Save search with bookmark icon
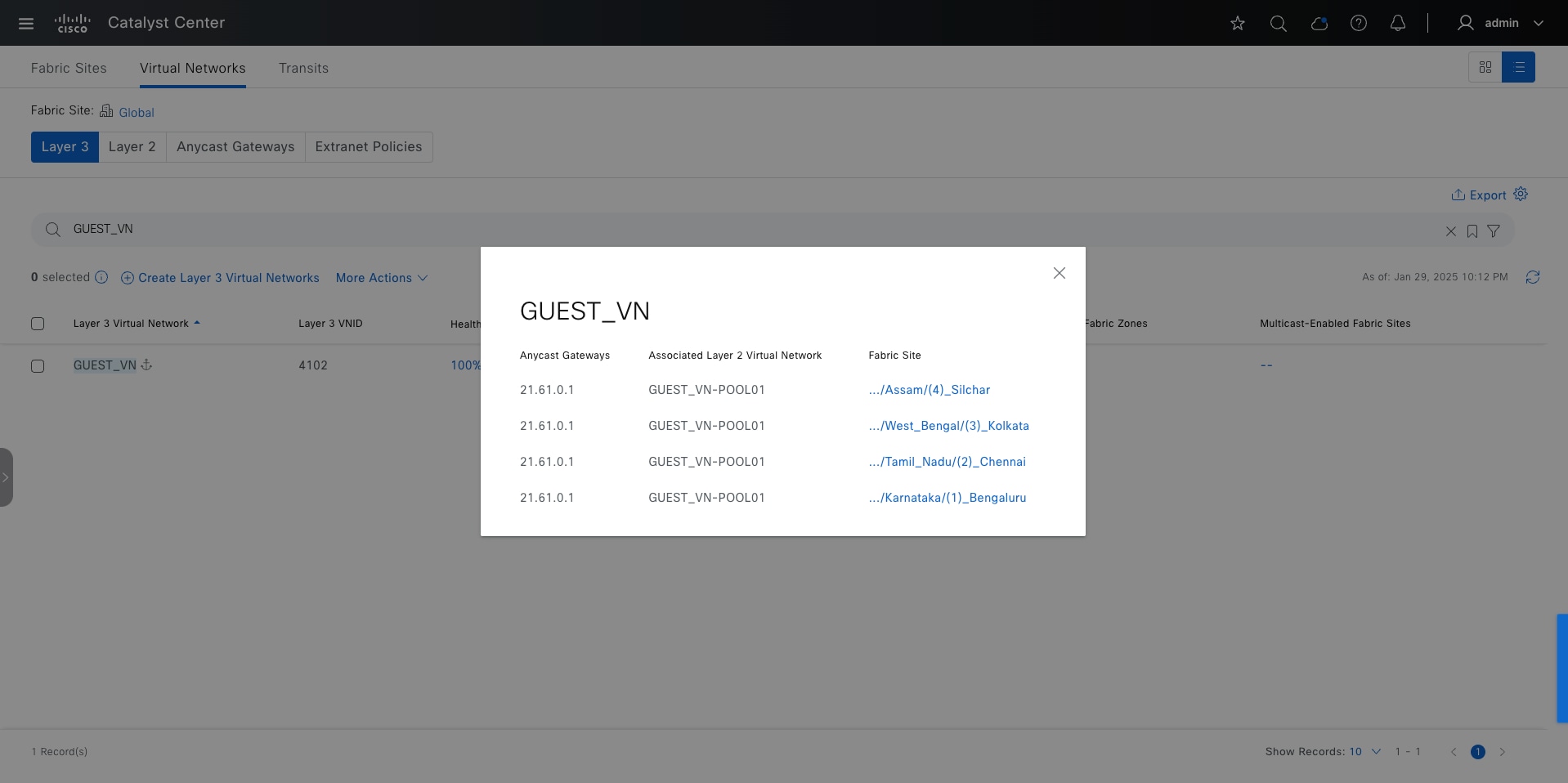 point(1472,231)
